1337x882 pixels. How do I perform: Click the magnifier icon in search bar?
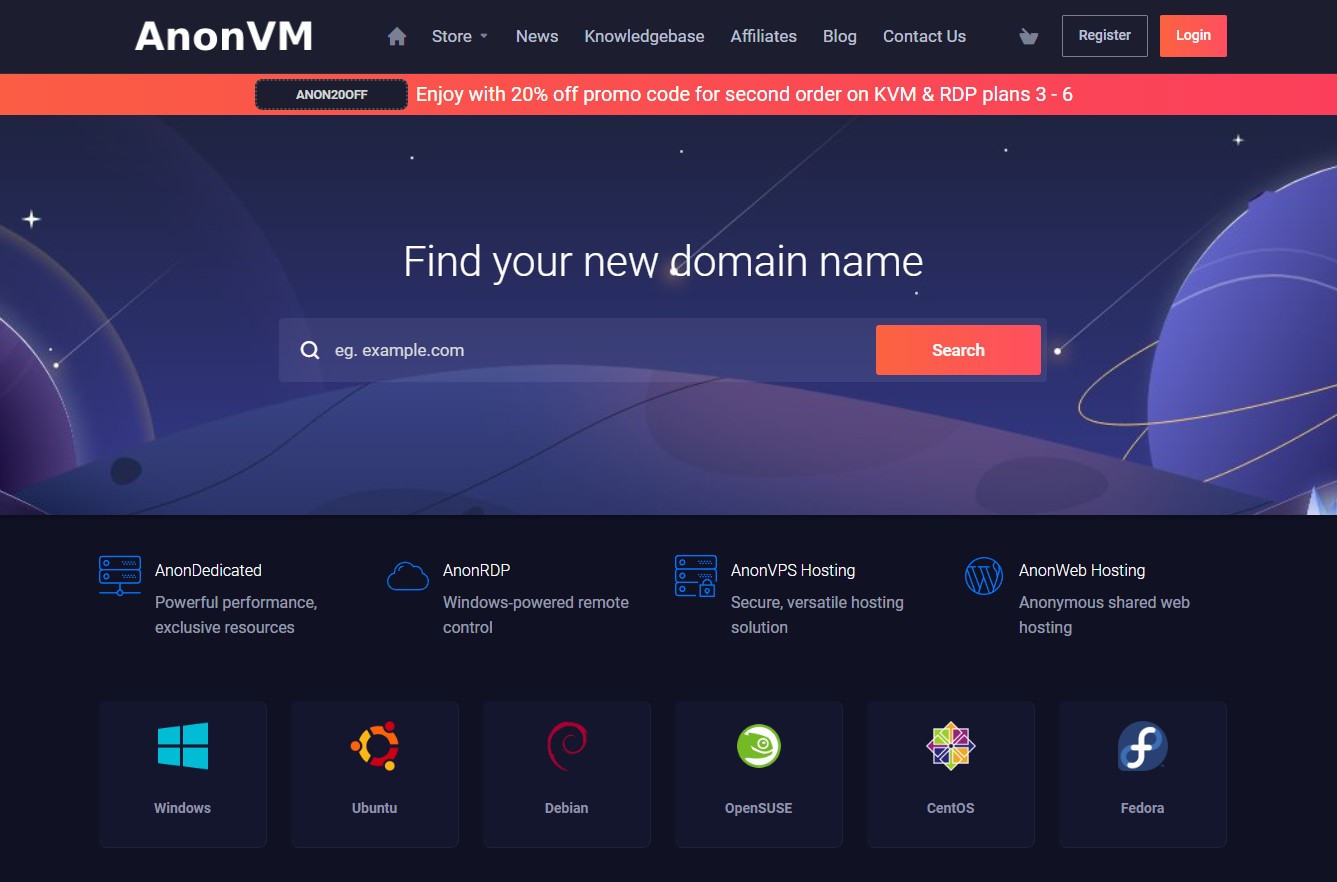coord(311,350)
